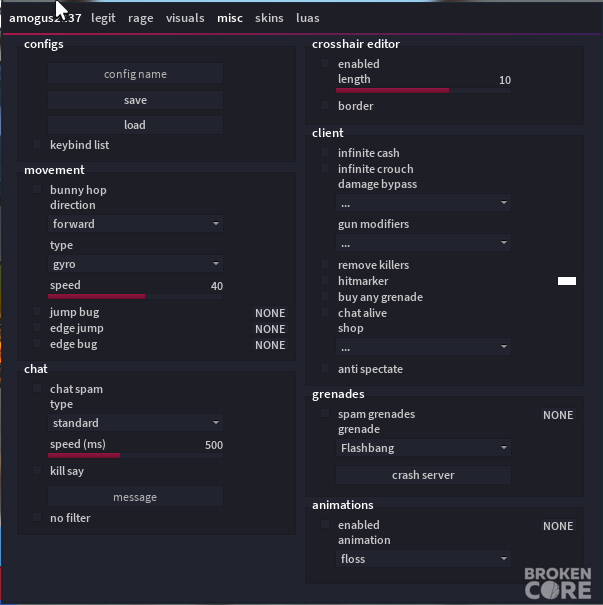Enable the chat spam checkbox
The width and height of the screenshot is (603, 605).
click(37, 389)
